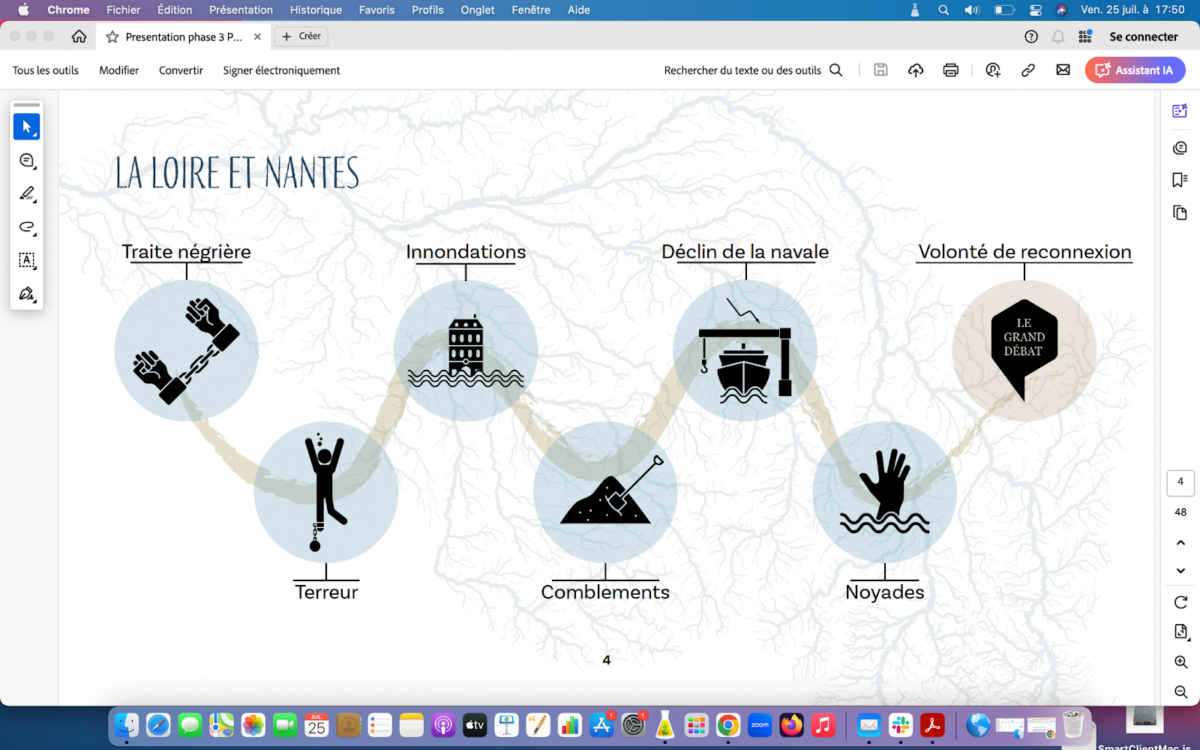Choose the highlighter tool
1200x750 pixels.
pos(27,194)
